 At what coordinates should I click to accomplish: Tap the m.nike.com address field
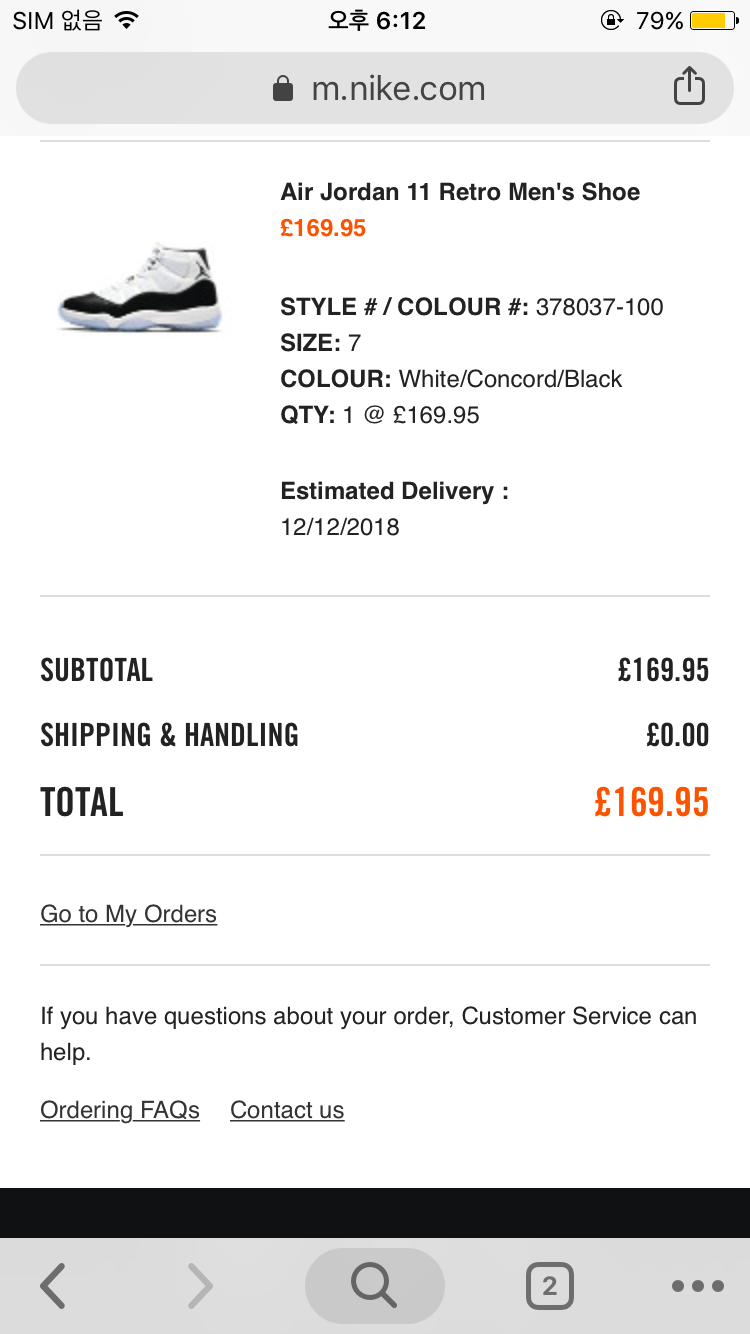pyautogui.click(x=398, y=89)
